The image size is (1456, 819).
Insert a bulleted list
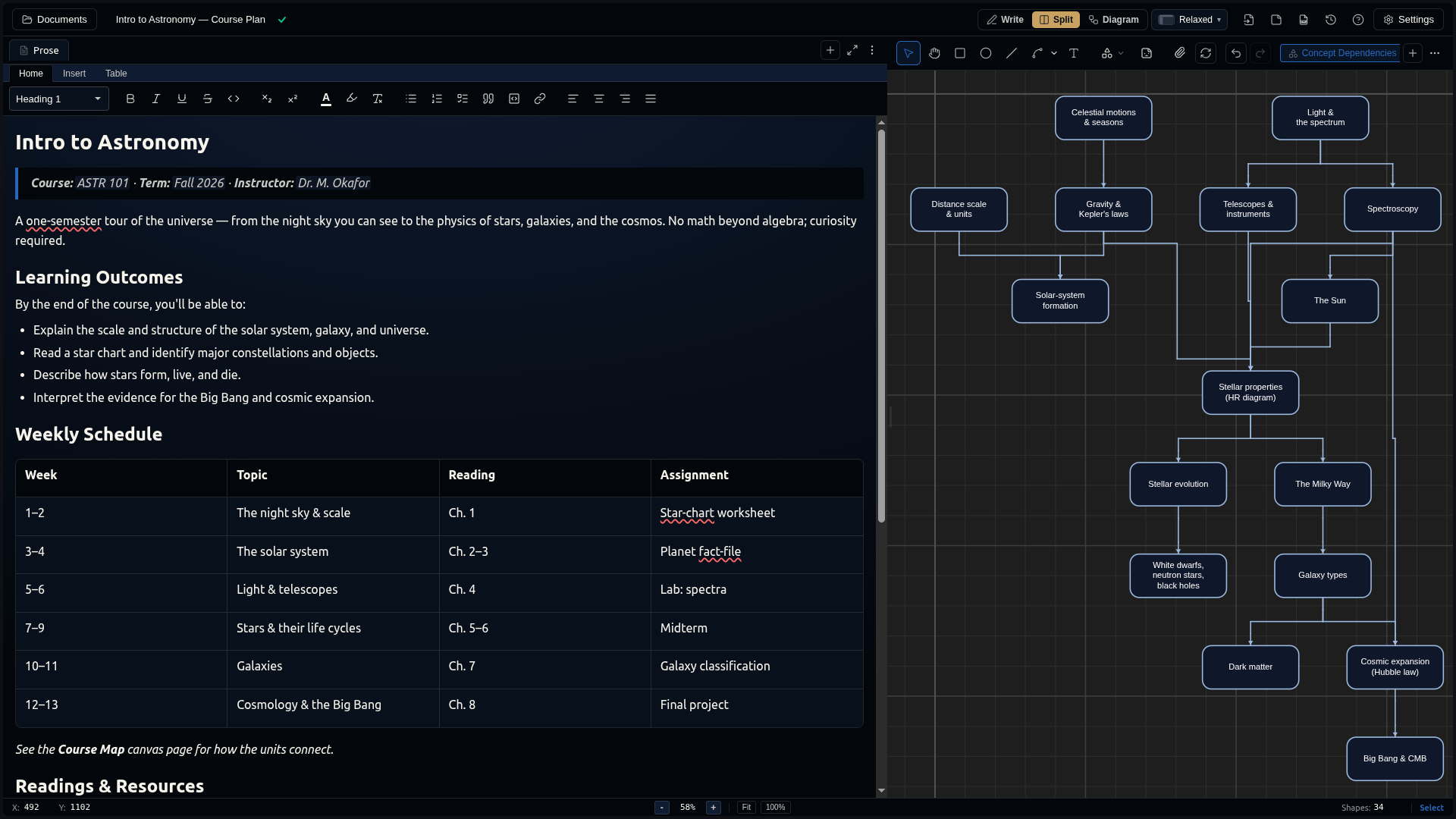click(411, 99)
